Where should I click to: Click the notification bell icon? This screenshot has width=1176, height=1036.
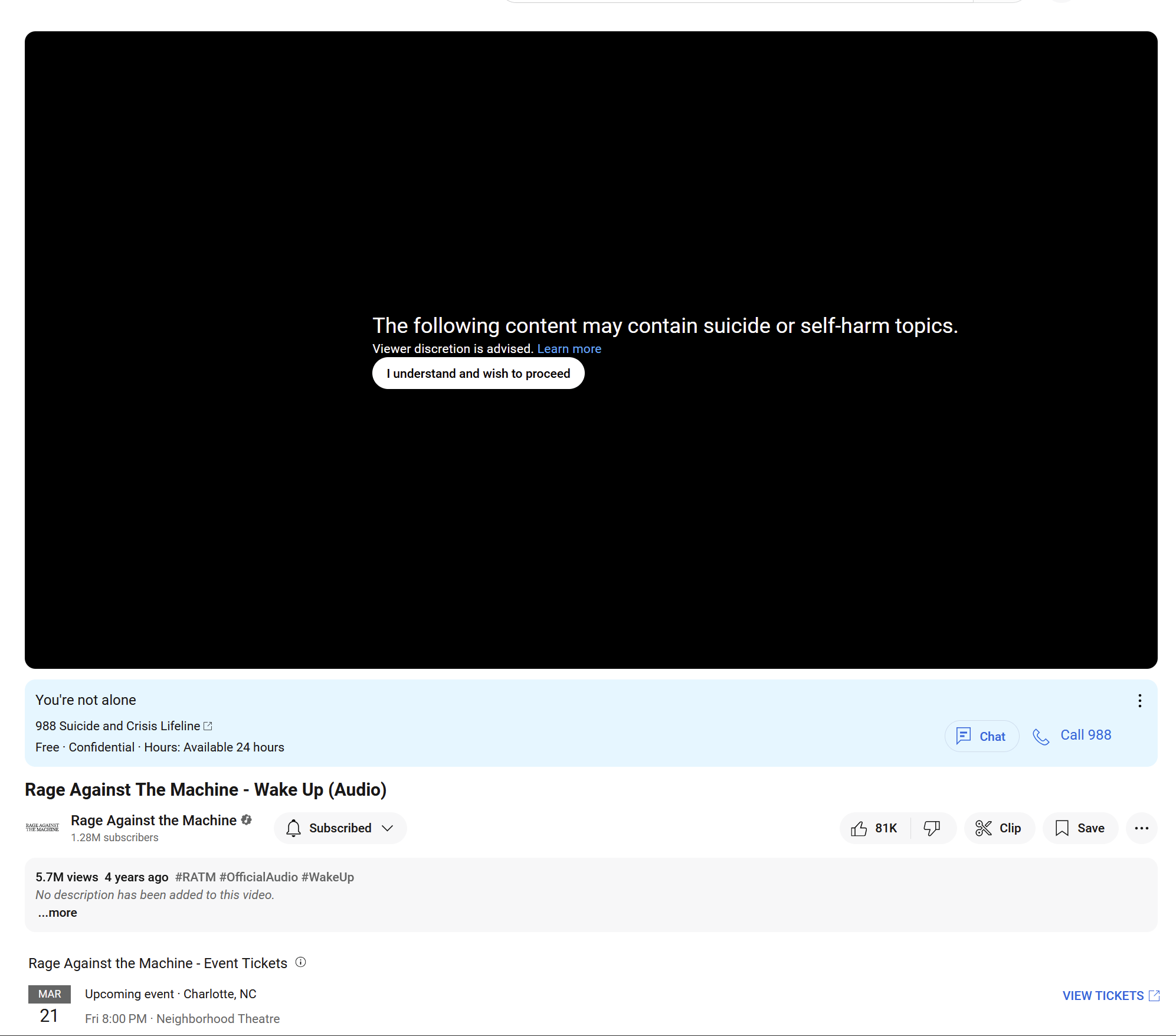pos(293,828)
